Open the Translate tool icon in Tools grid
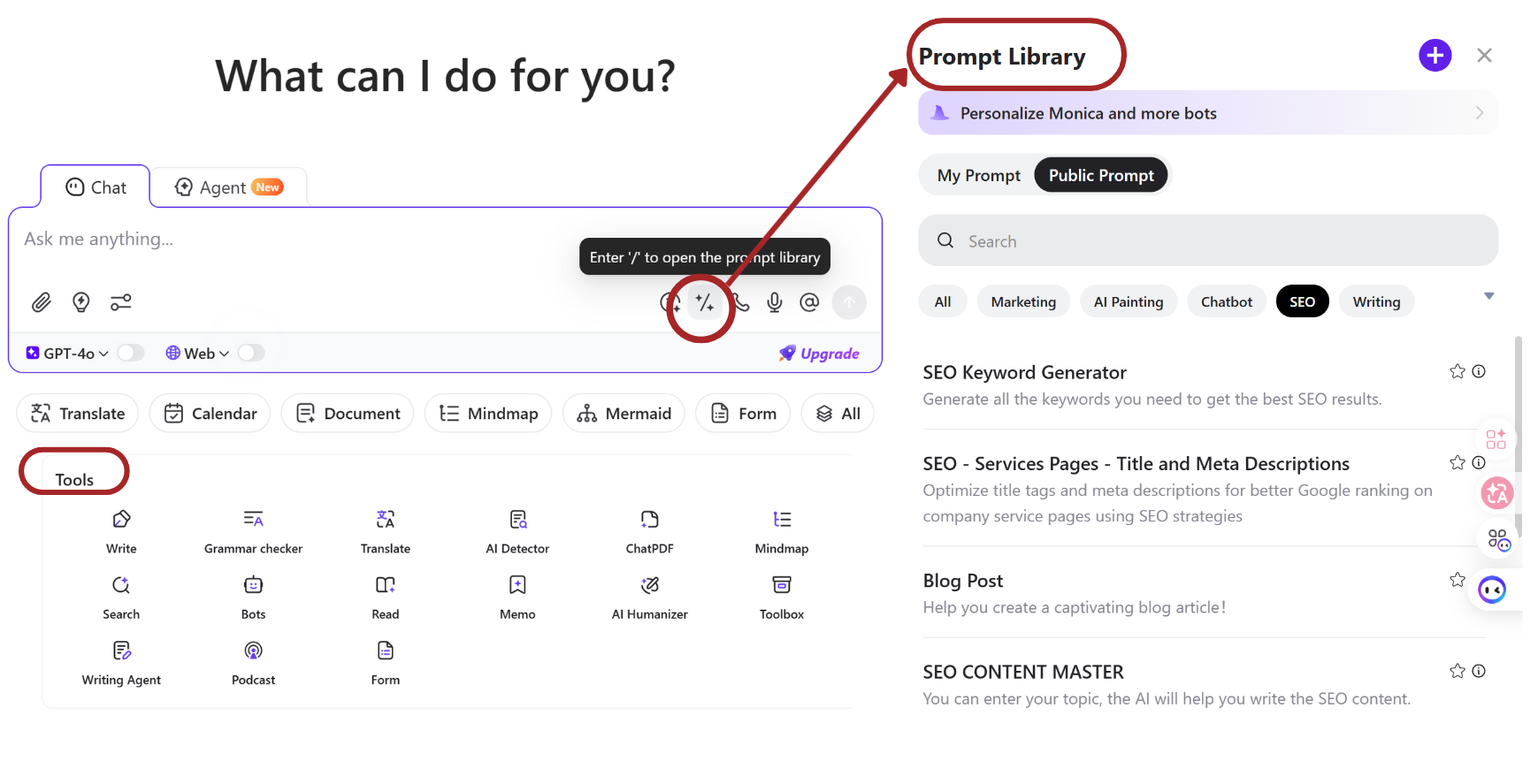This screenshot has width=1538, height=784. click(386, 531)
